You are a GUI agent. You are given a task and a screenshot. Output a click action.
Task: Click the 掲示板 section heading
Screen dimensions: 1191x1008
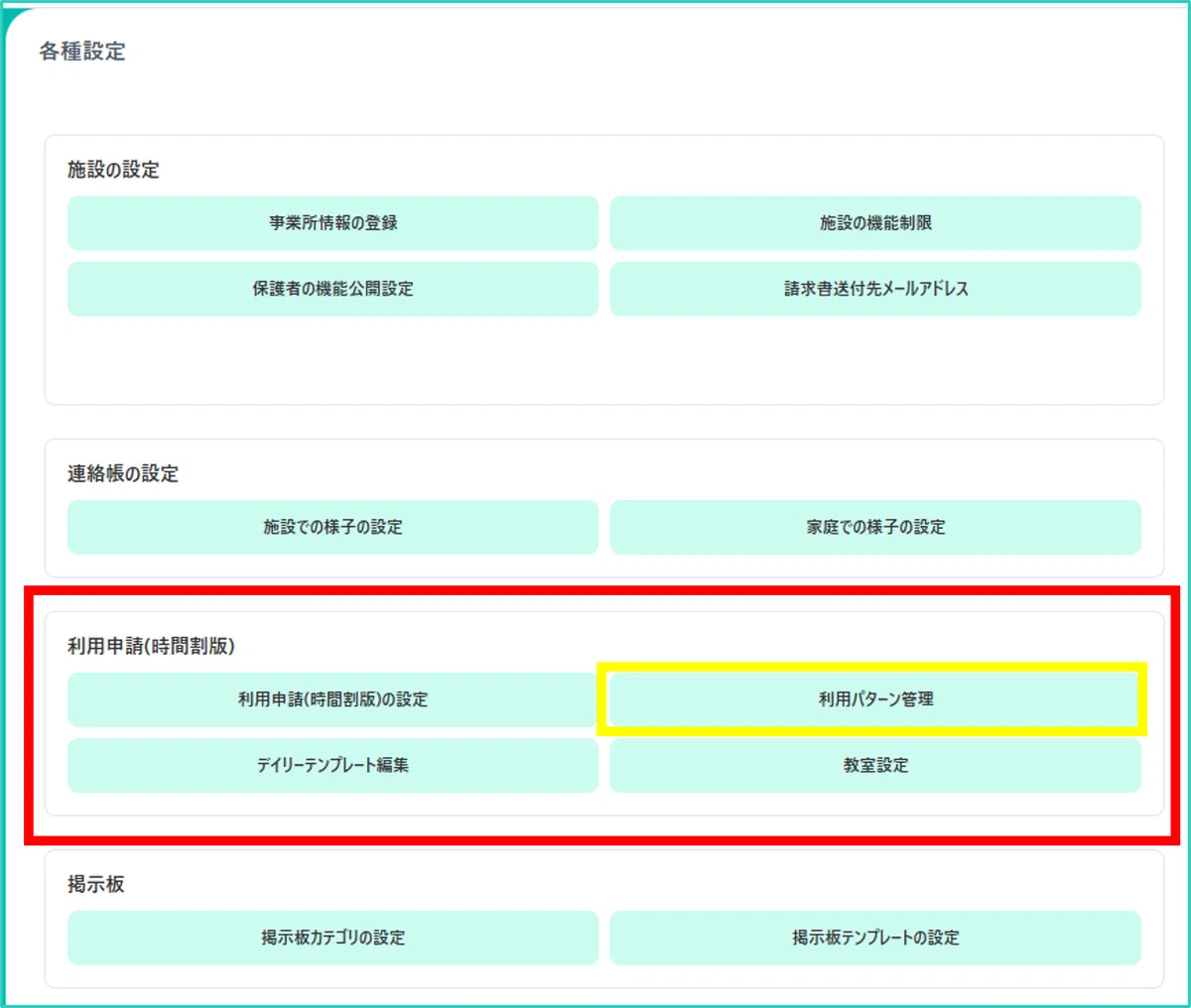click(x=96, y=884)
